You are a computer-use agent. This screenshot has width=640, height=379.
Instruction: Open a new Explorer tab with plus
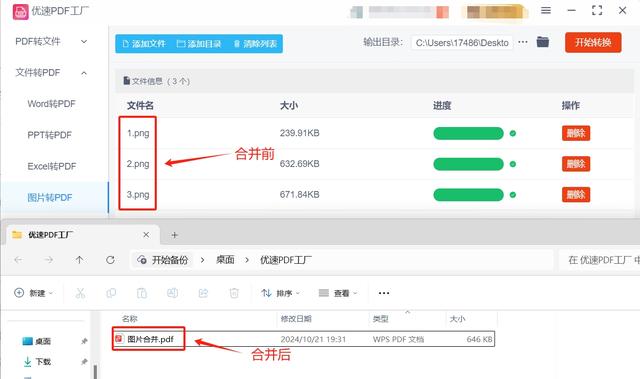(175, 235)
